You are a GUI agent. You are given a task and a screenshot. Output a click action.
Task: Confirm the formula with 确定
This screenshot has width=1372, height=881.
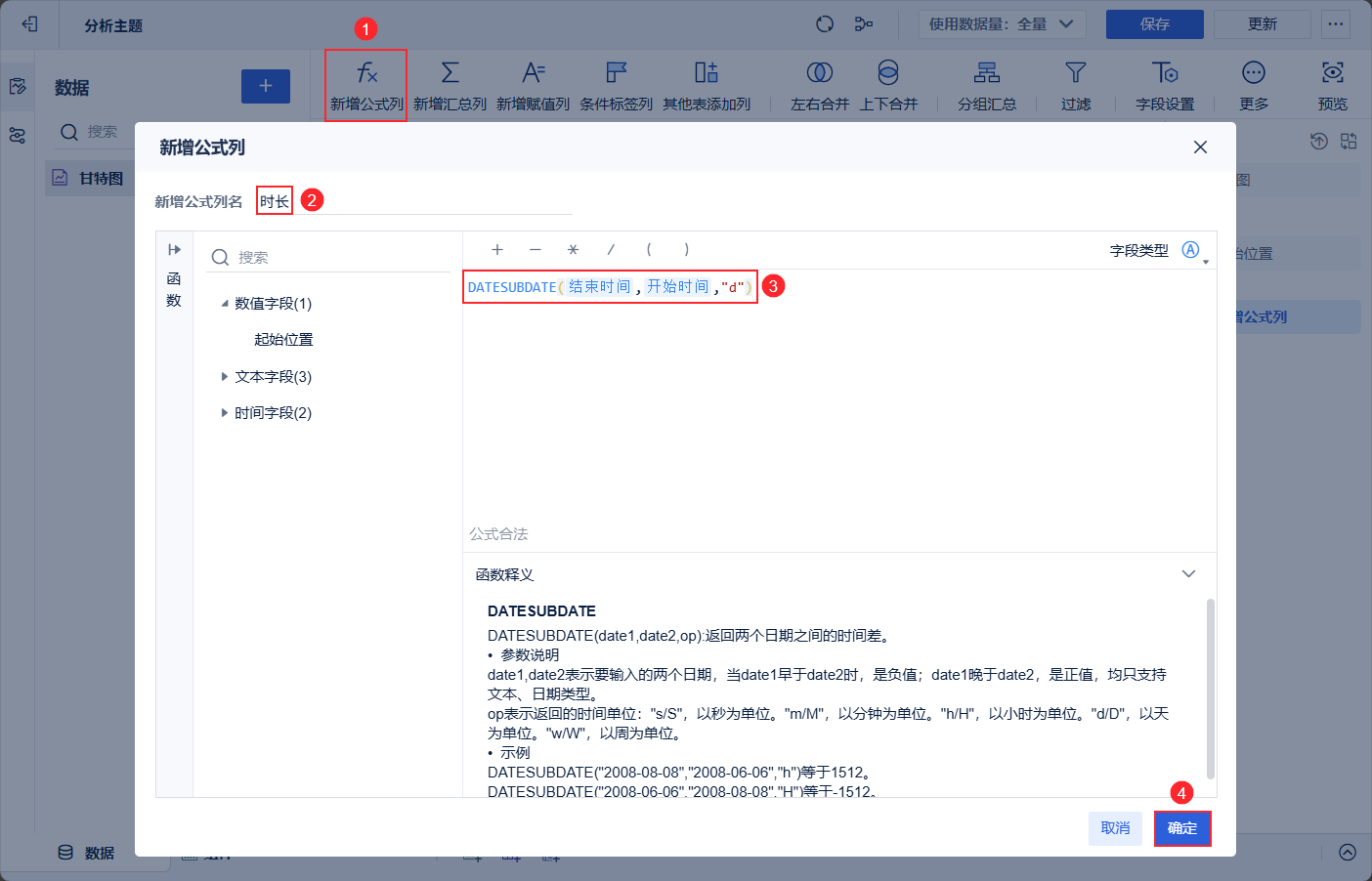[x=1182, y=828]
